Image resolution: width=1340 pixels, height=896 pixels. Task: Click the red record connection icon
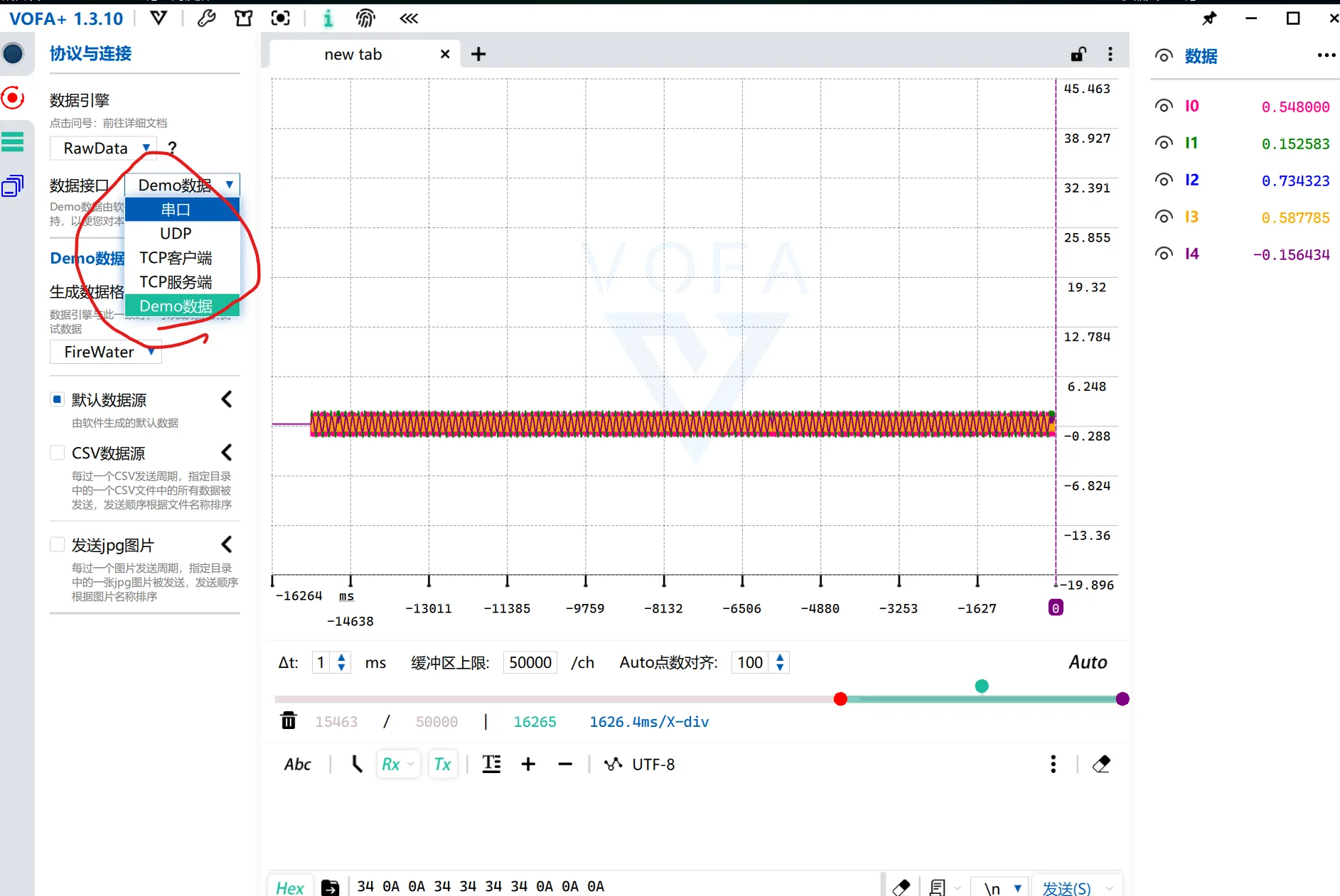click(13, 97)
